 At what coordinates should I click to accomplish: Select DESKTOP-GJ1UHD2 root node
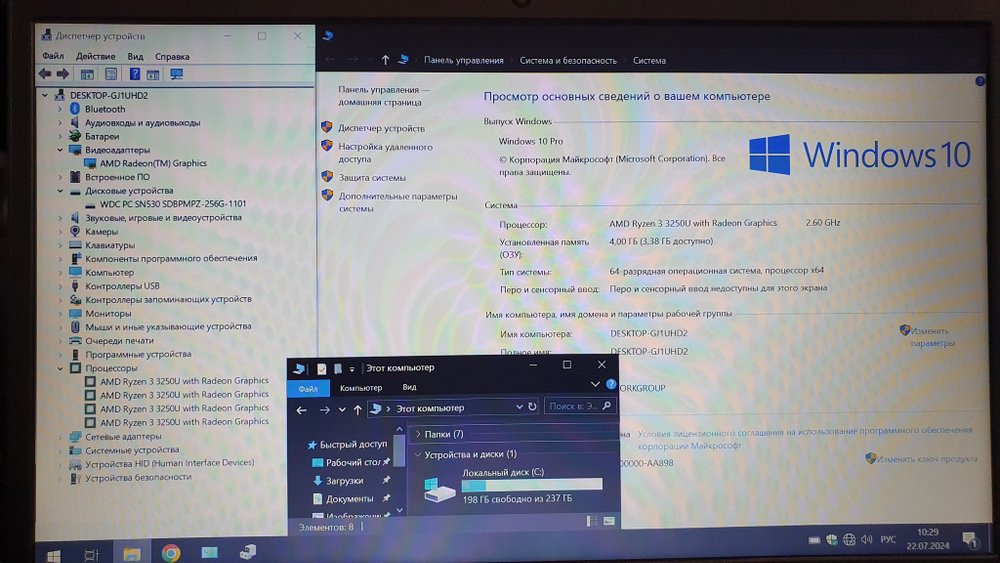click(x=109, y=95)
